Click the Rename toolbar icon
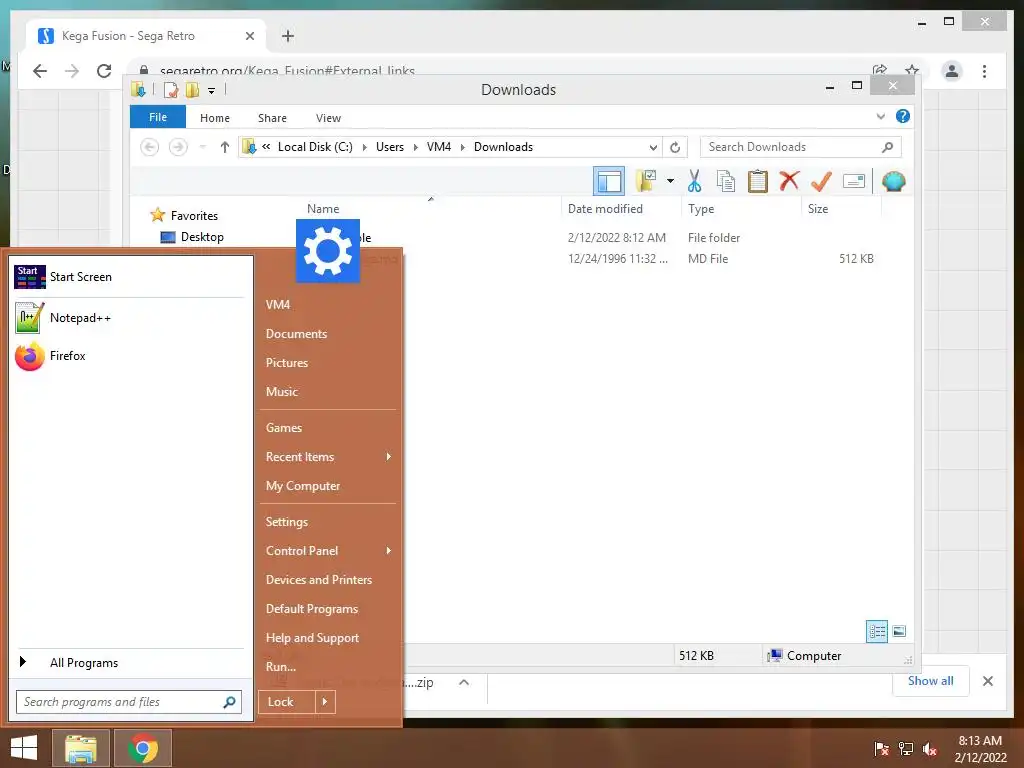The width and height of the screenshot is (1024, 768). click(854, 182)
